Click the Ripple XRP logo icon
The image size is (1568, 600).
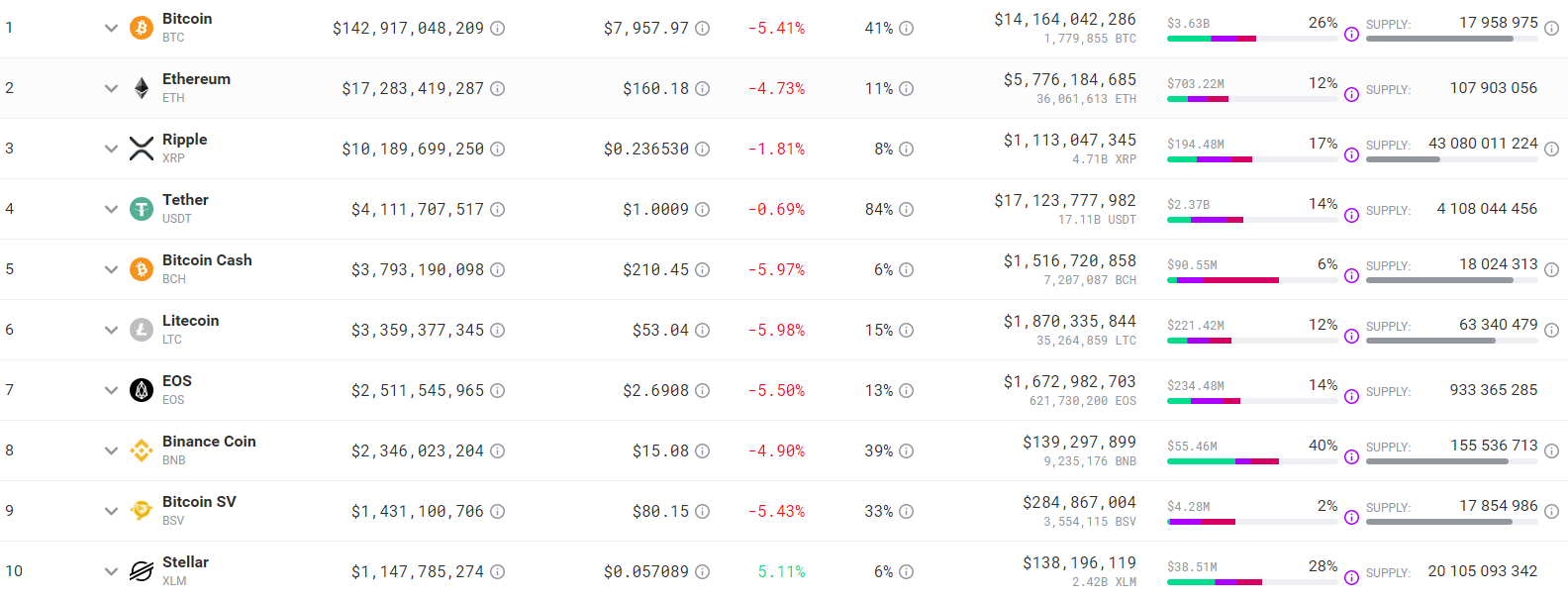(142, 149)
